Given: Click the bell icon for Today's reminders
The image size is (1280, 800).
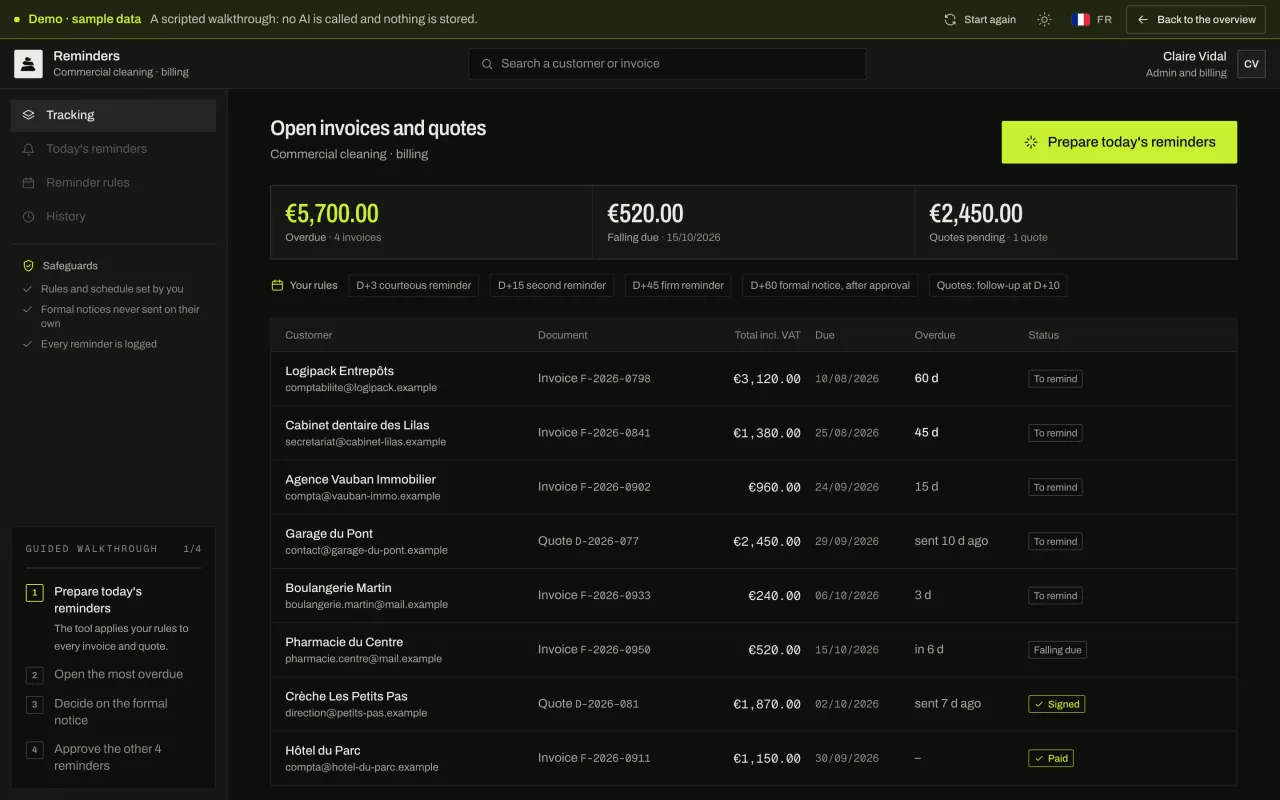Looking at the screenshot, I should click(28, 149).
